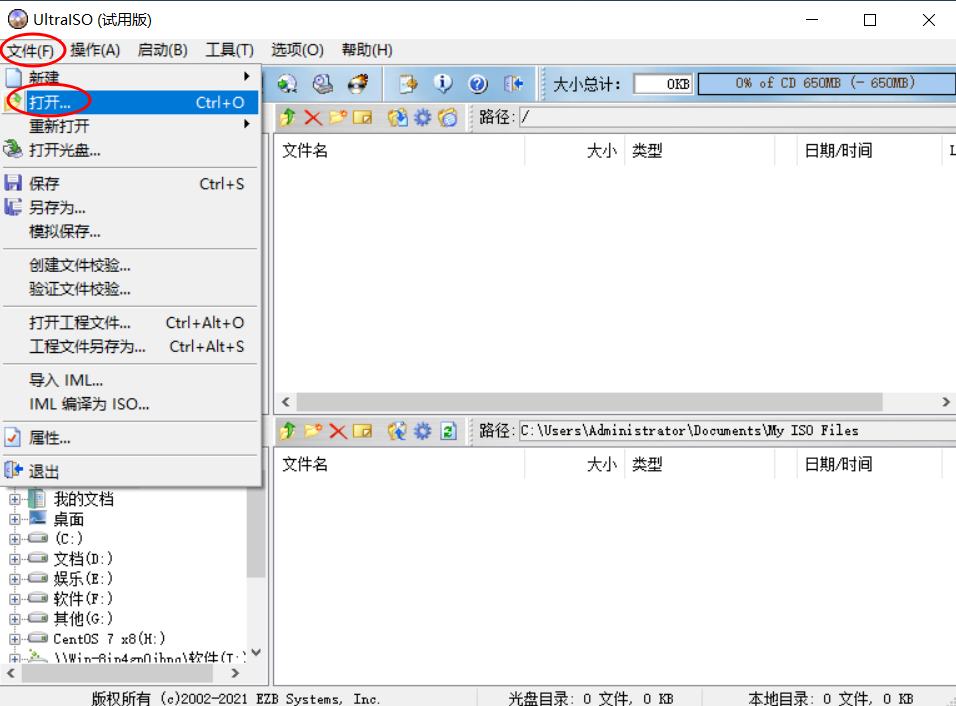This screenshot has width=956, height=706.
Task: Choose 打开... from the file menu
Action: click(131, 102)
